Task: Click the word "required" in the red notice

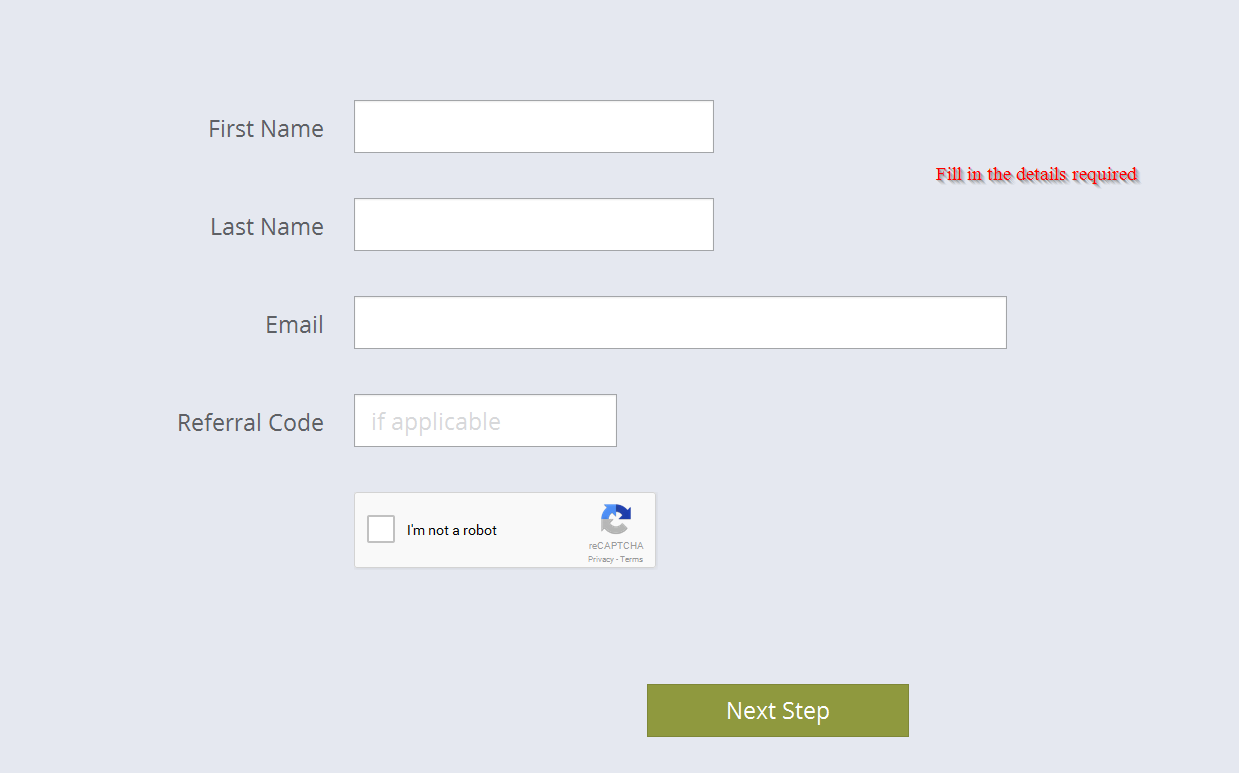Action: coord(1104,174)
